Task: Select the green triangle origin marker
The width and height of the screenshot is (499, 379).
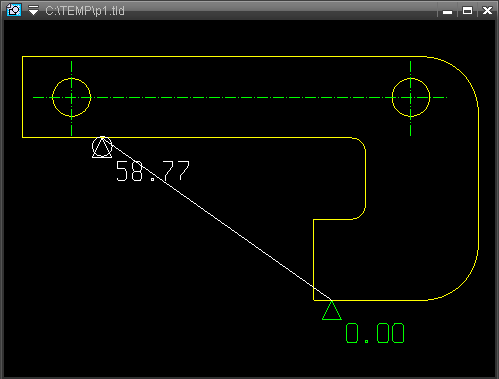Action: tap(332, 310)
